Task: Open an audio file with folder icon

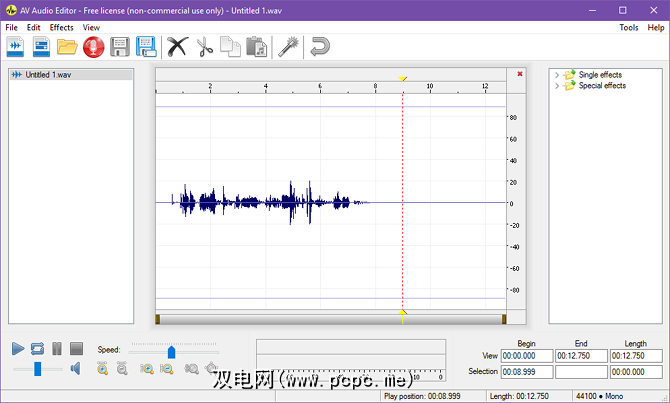Action: tap(67, 46)
